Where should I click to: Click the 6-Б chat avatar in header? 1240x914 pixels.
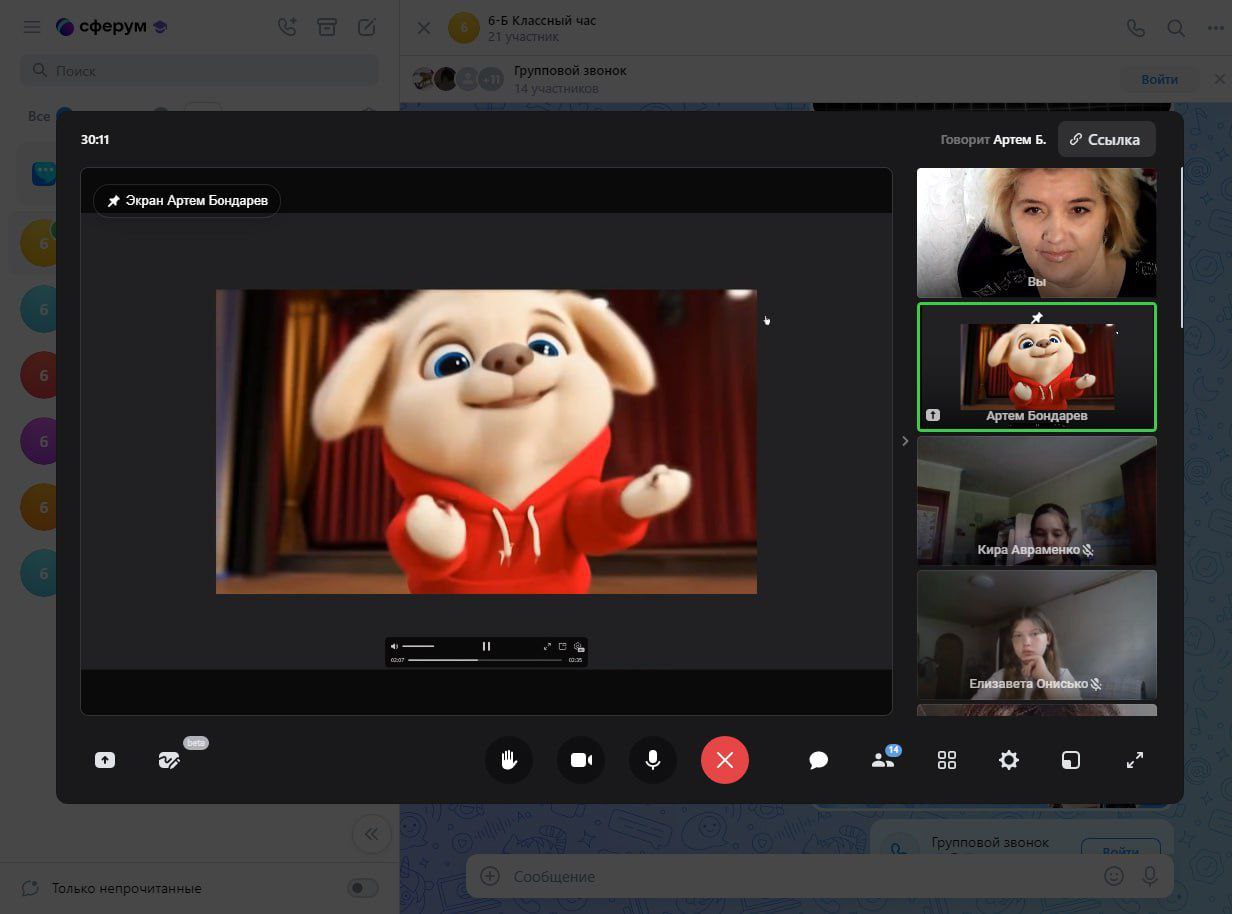(464, 28)
